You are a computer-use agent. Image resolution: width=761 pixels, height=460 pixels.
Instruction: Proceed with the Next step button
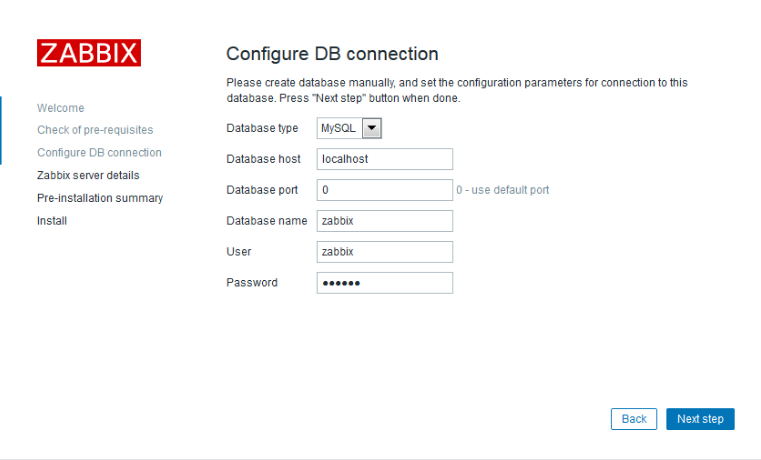click(x=700, y=419)
